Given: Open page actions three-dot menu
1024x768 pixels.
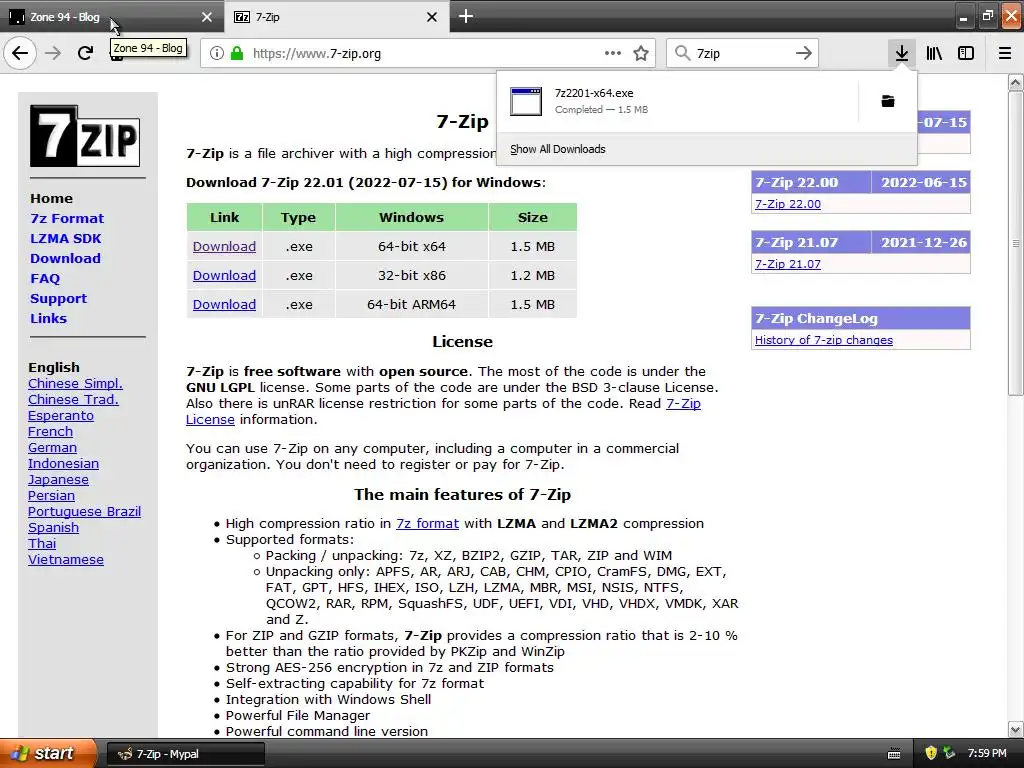Looking at the screenshot, I should click(x=613, y=53).
